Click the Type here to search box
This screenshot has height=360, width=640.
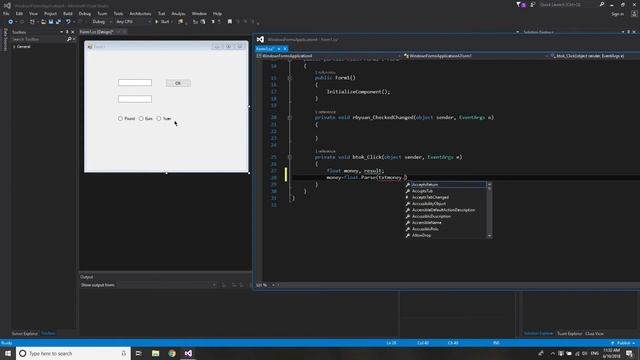(x=73, y=353)
